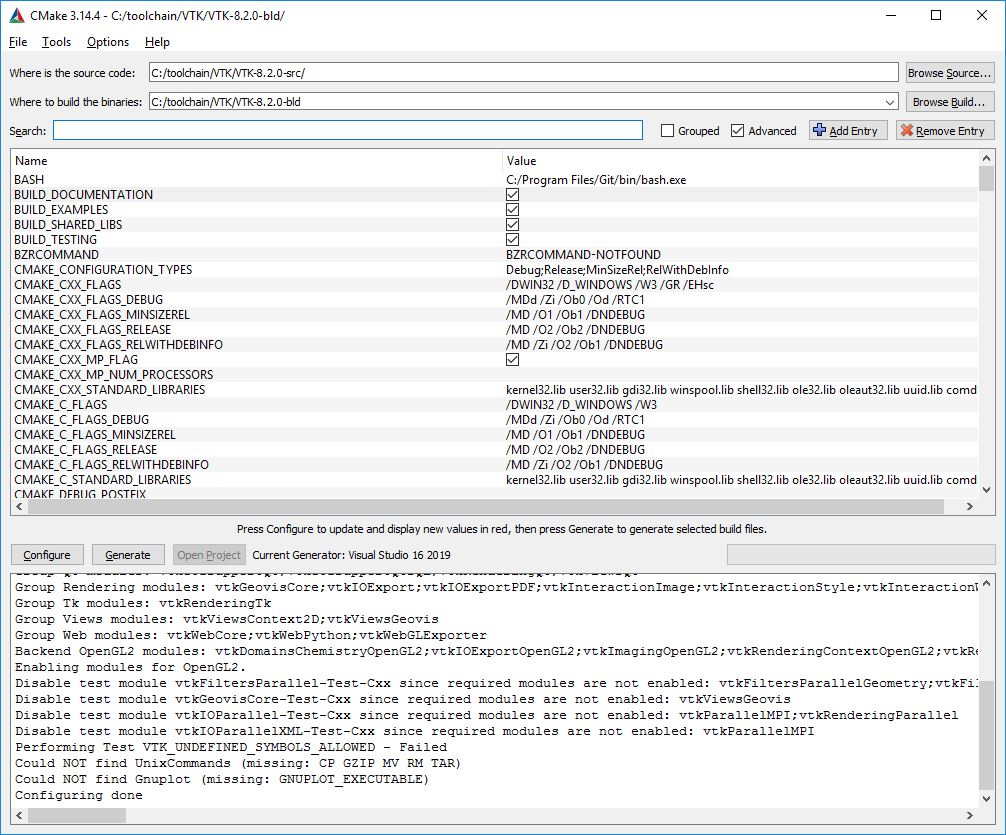The height and width of the screenshot is (835, 1006).
Task: Click the 'Could NOT find Gnuplot' log line
Action: pos(222,779)
